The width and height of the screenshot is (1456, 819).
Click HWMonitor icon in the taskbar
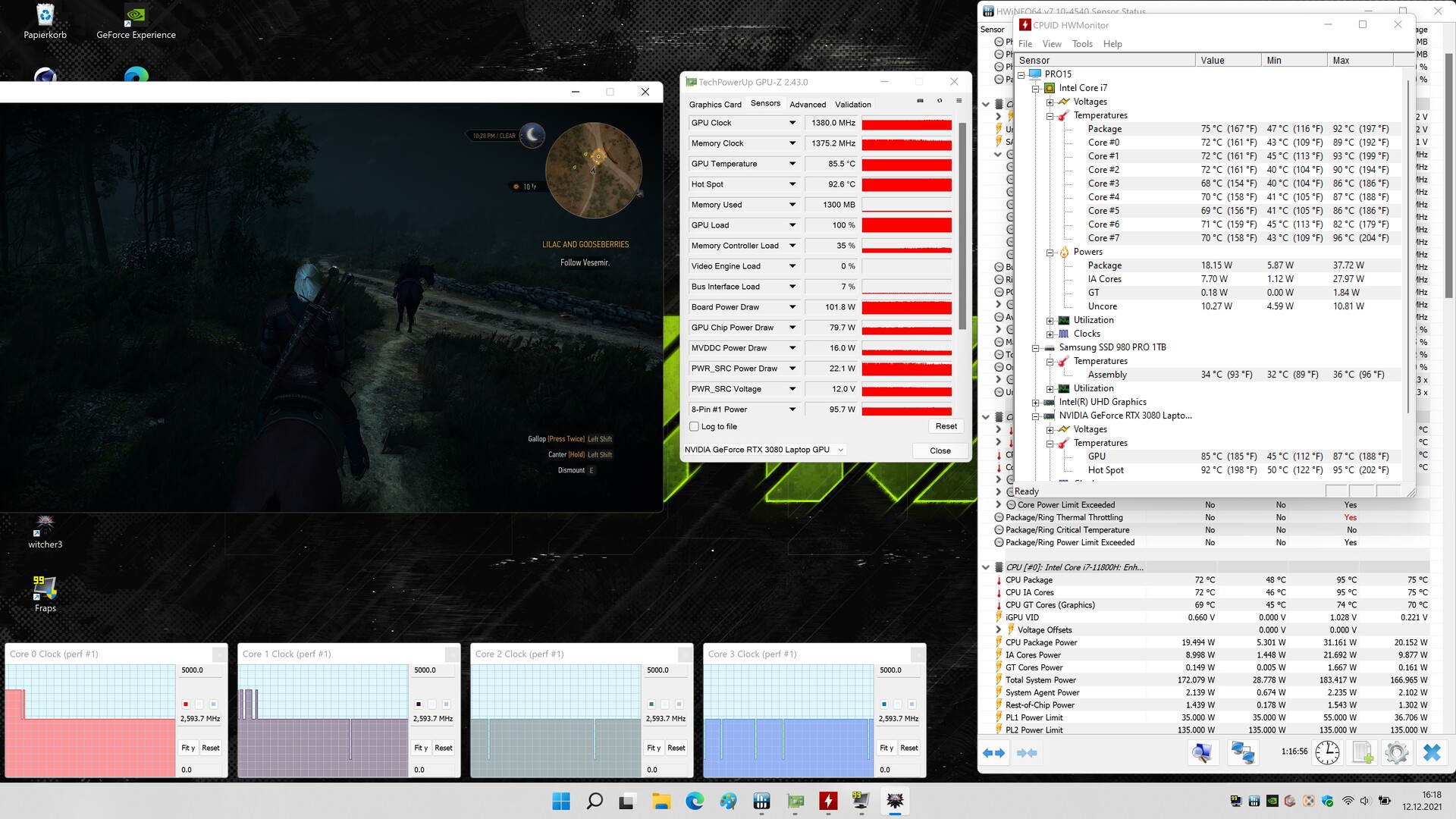pos(828,801)
